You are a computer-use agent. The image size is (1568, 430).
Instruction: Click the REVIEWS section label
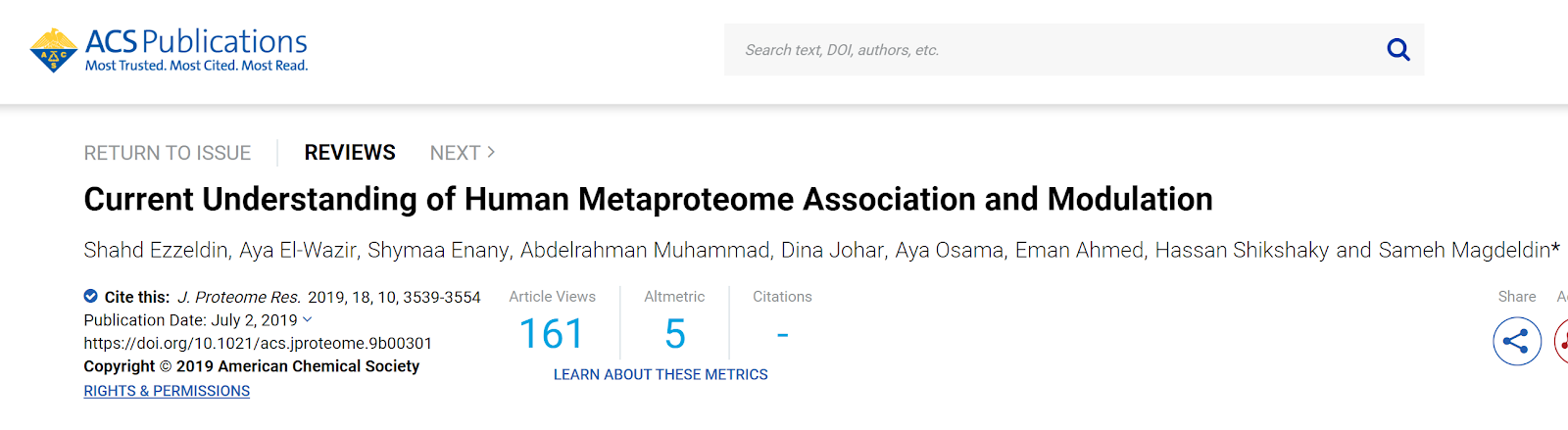coord(350,153)
